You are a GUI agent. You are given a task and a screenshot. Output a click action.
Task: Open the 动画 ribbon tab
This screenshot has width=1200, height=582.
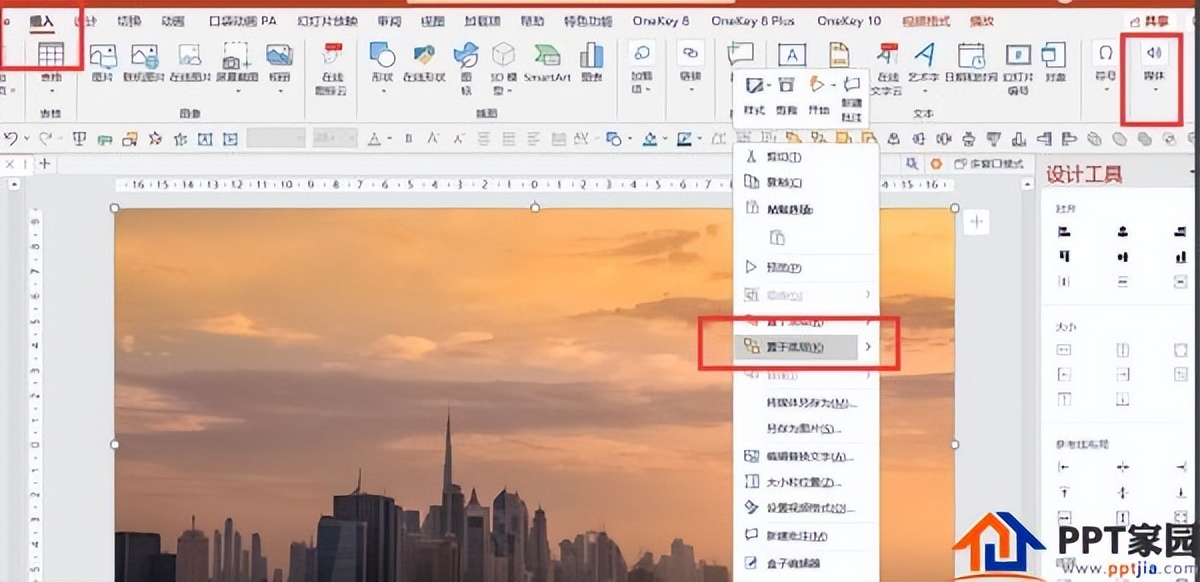pos(172,20)
